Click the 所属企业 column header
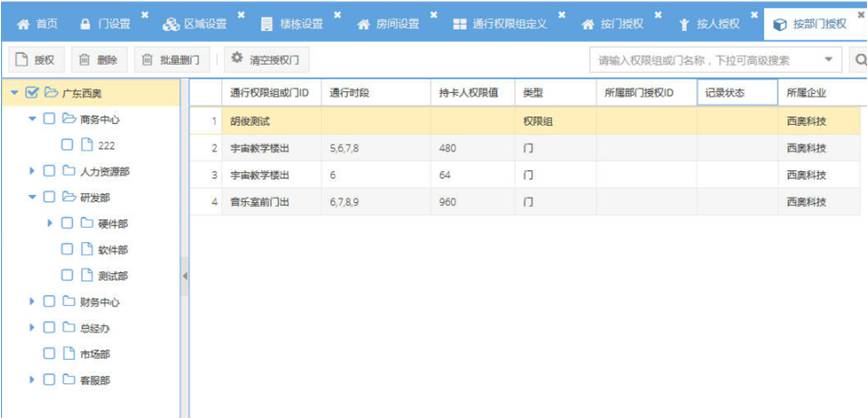 pyautogui.click(x=819, y=93)
